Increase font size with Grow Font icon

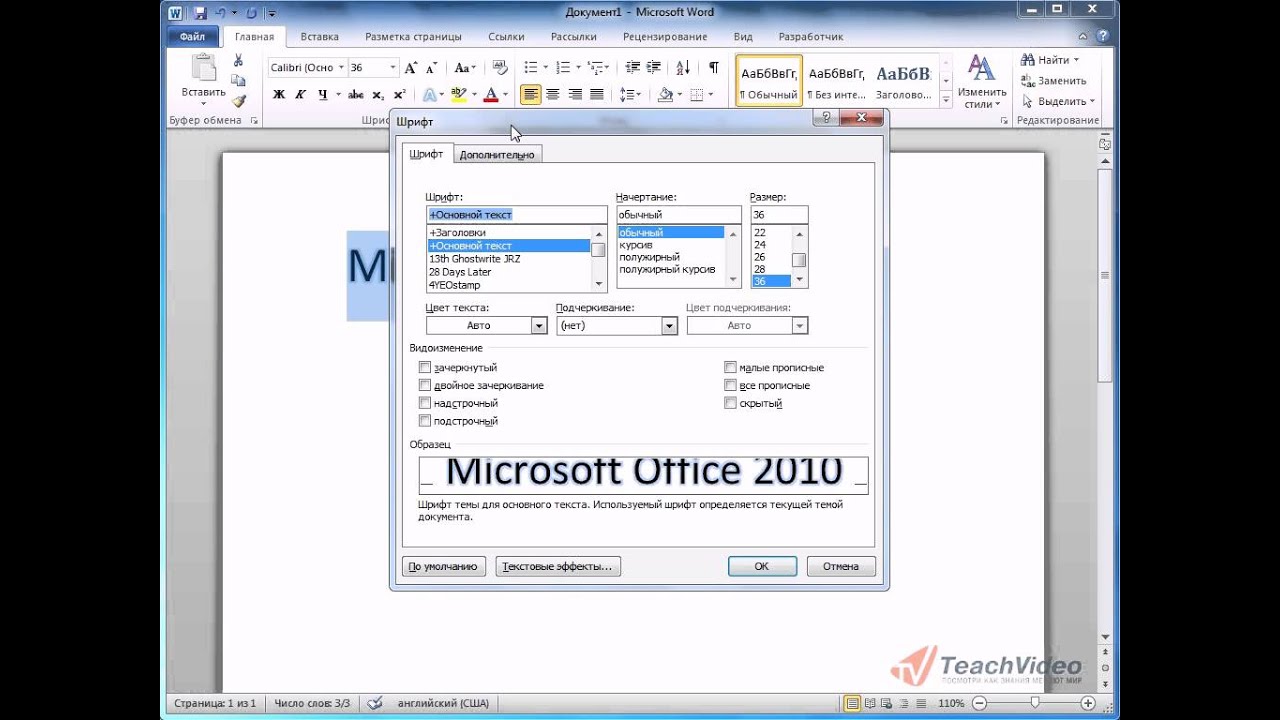pyautogui.click(x=412, y=68)
